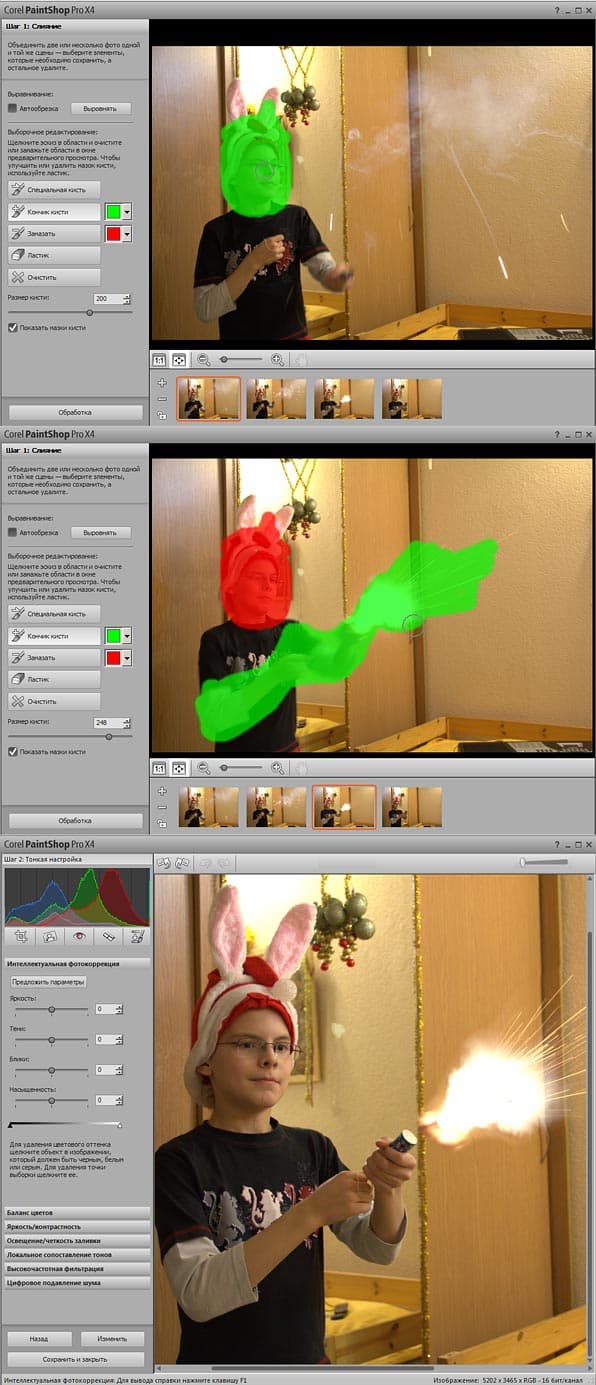The height and width of the screenshot is (1385, 596).
Task: Select Crop tool under histogram in Шаг 2
Action: click(x=19, y=937)
